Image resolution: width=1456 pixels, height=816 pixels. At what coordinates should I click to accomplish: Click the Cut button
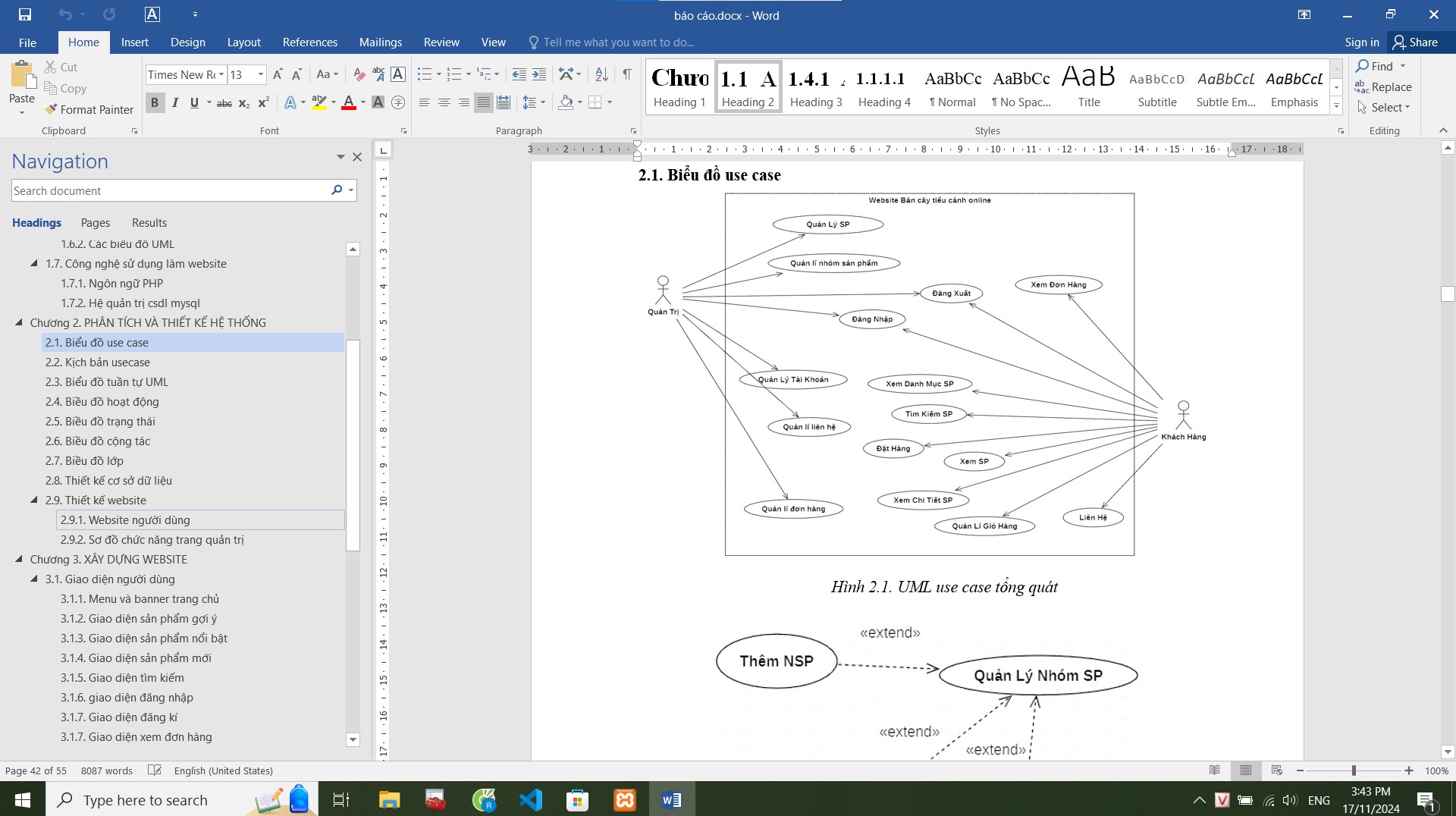click(61, 67)
